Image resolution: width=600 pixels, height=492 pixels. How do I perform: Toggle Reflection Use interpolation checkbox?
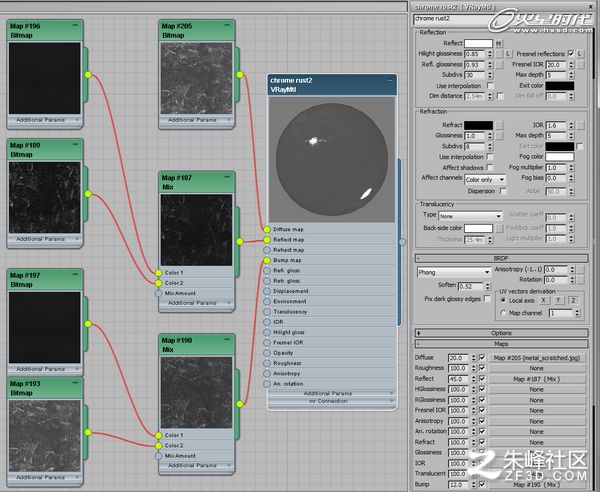pos(490,86)
